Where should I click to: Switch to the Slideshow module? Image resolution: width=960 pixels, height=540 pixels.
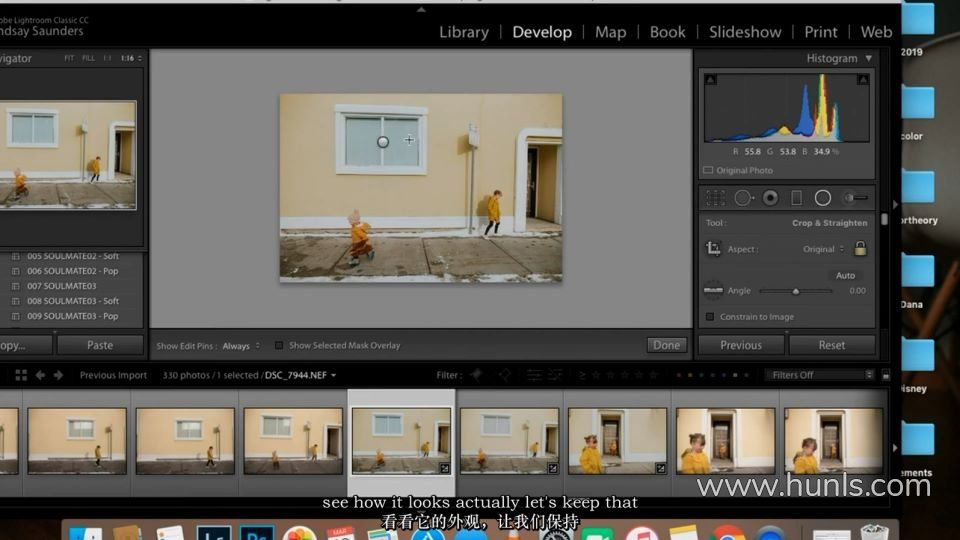coord(745,32)
